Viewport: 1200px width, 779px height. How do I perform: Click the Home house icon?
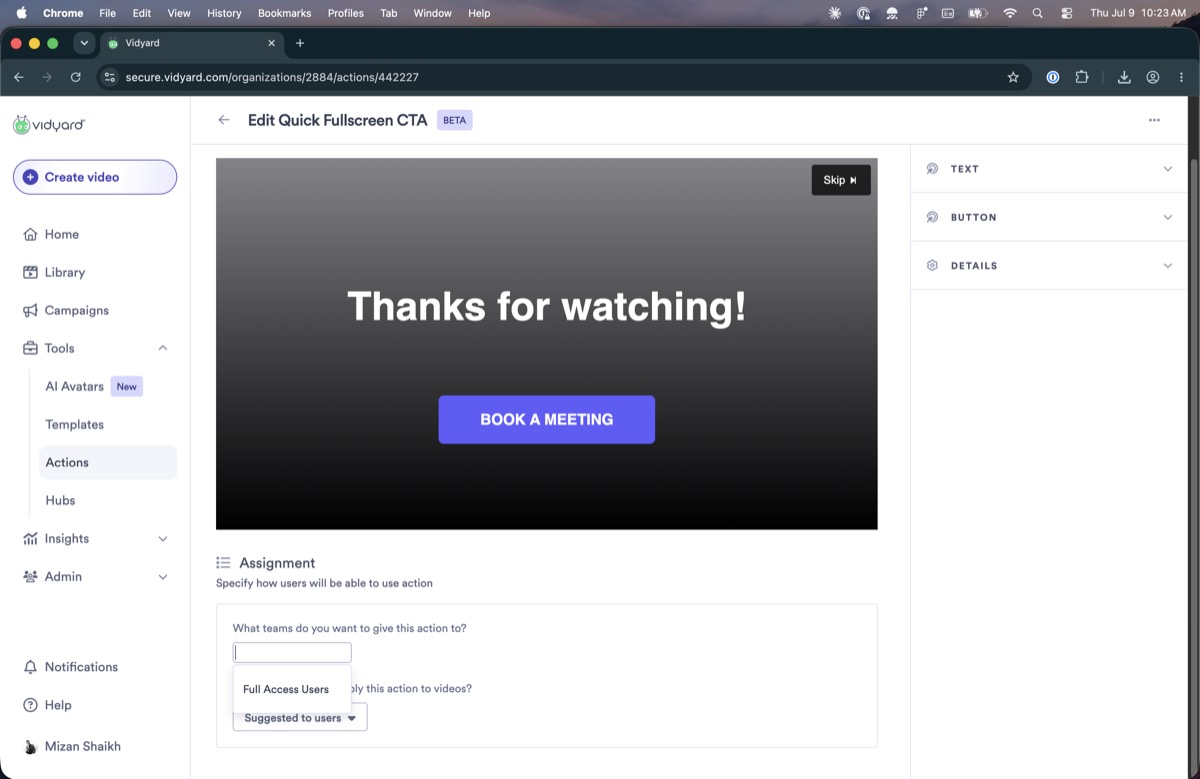pyautogui.click(x=30, y=234)
